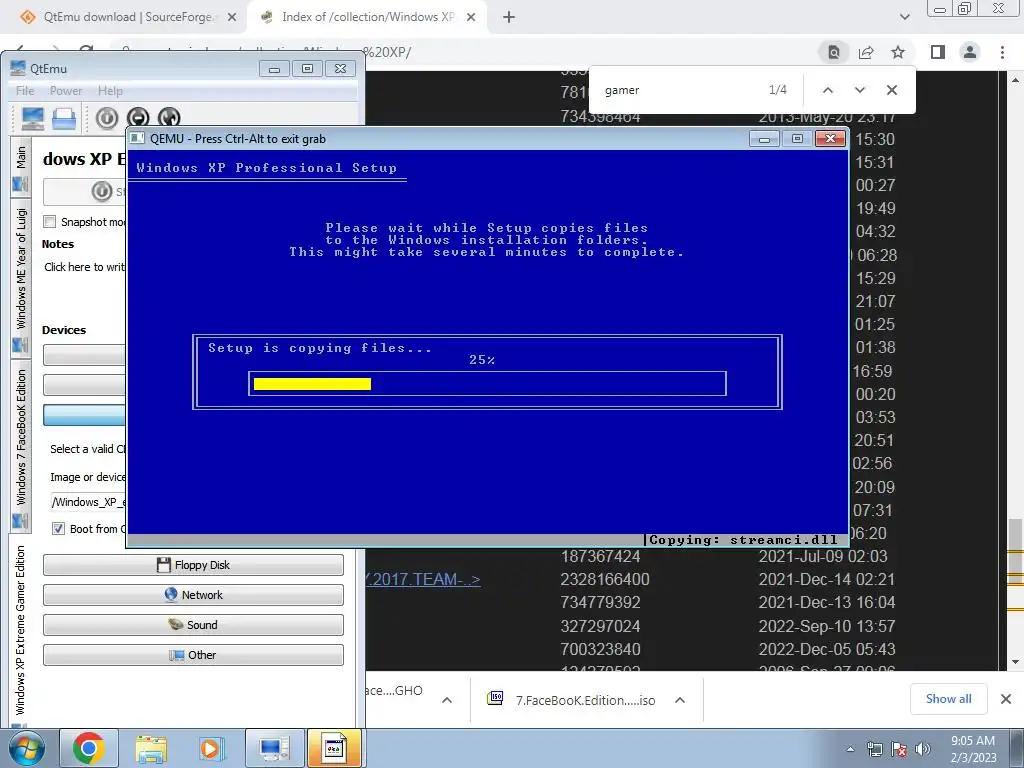The width and height of the screenshot is (1024, 768).
Task: Click the QEMU window title bar icon
Action: (137, 138)
